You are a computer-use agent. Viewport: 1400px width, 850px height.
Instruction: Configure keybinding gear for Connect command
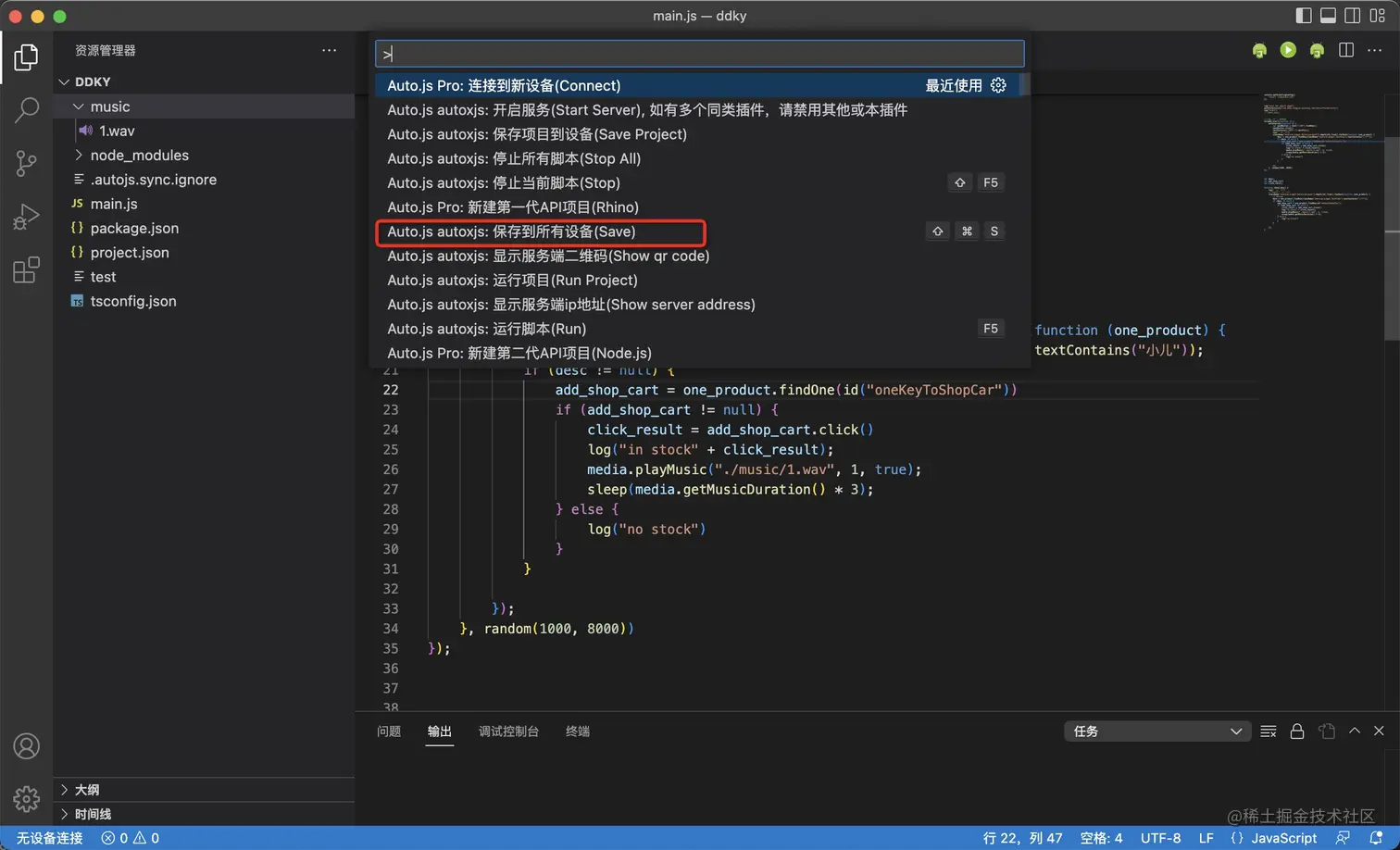click(x=998, y=85)
